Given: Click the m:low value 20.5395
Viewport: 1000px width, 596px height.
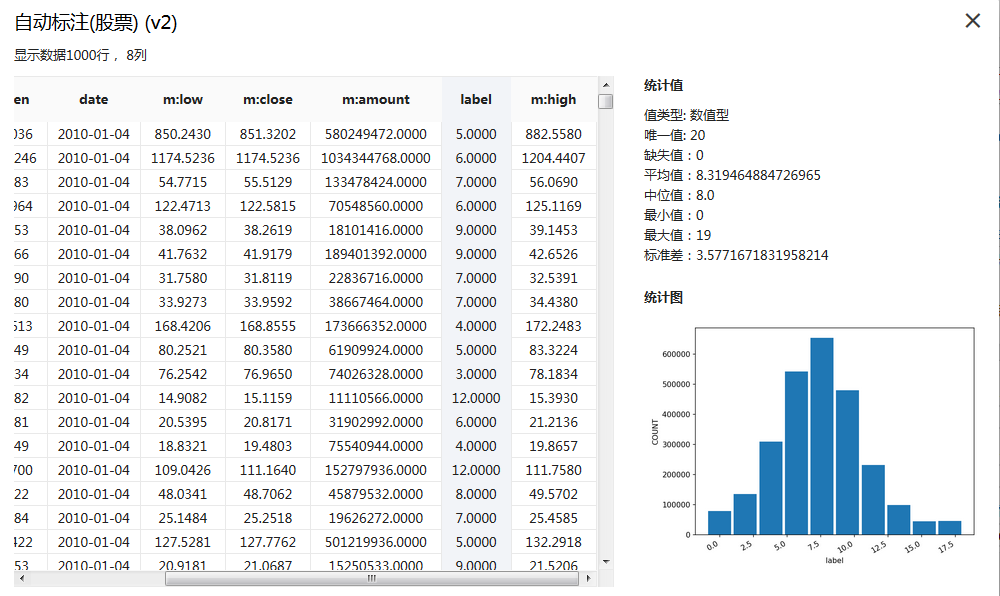Looking at the screenshot, I should coord(182,423).
